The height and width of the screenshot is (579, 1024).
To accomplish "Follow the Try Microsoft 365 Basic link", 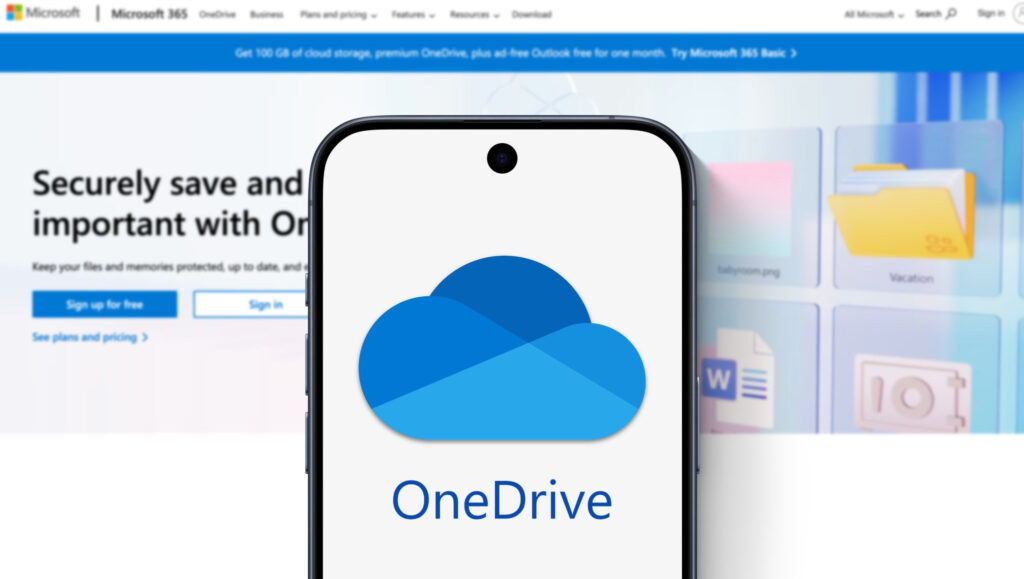I will [x=734, y=53].
